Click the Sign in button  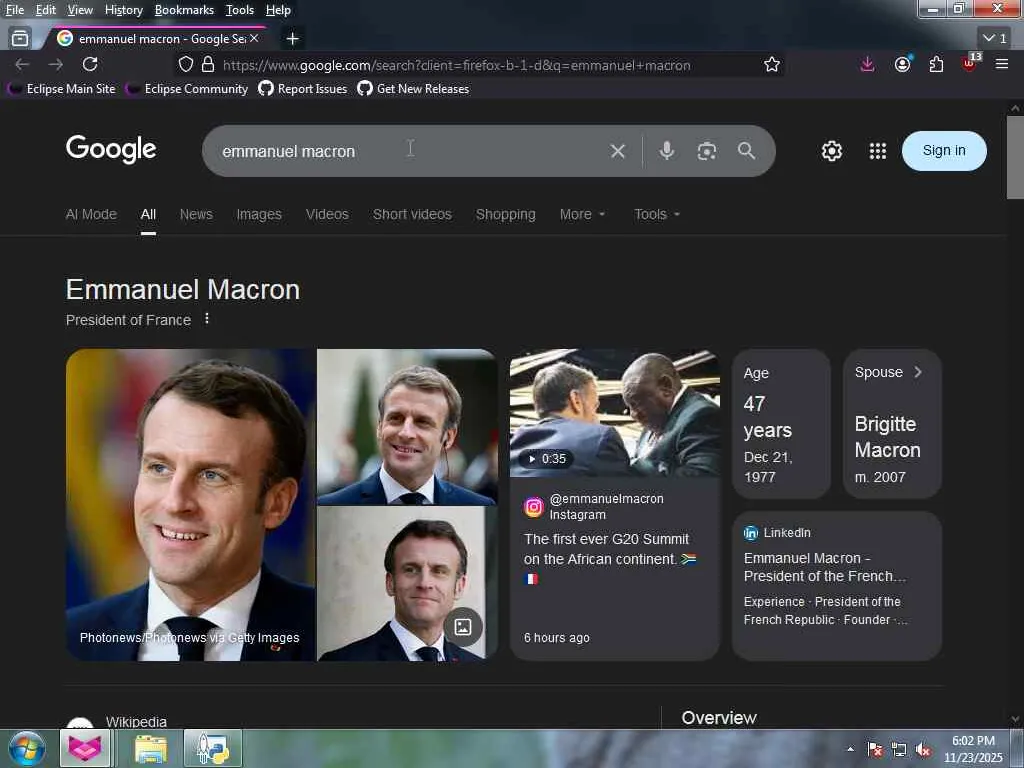944,151
